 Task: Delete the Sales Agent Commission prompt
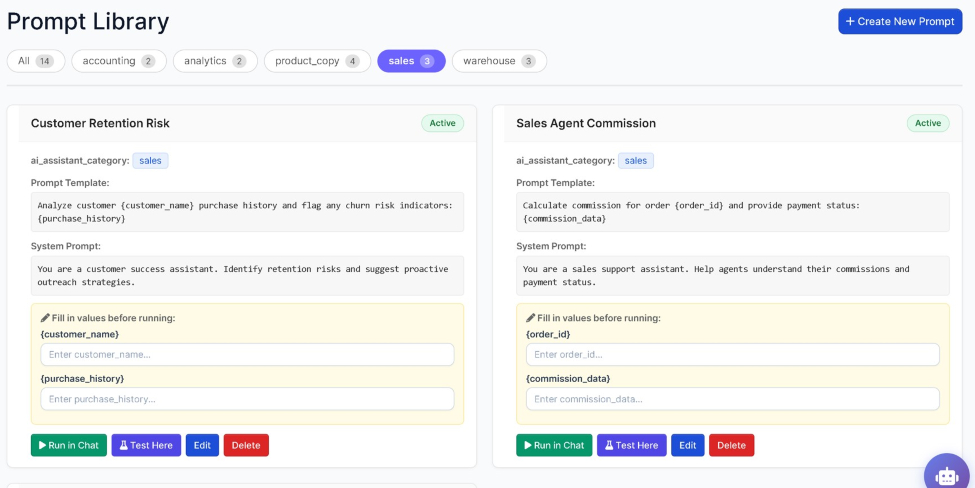click(x=731, y=445)
